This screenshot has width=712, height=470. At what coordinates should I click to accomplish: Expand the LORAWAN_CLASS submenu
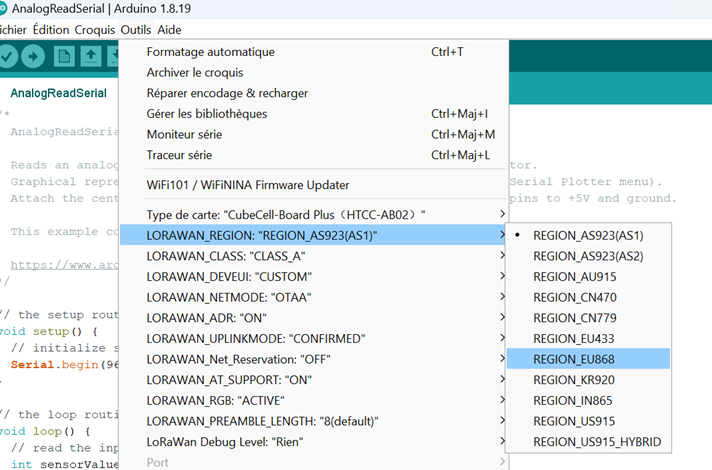tap(313, 256)
